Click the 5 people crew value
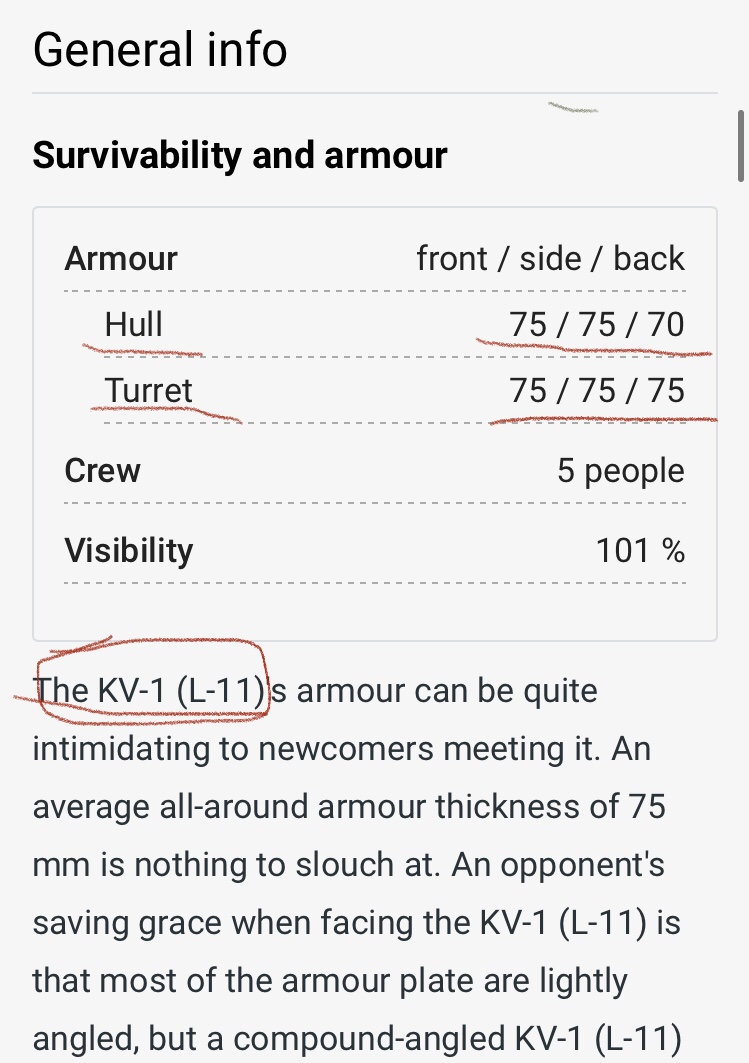This screenshot has height=1063, width=749. (x=621, y=470)
